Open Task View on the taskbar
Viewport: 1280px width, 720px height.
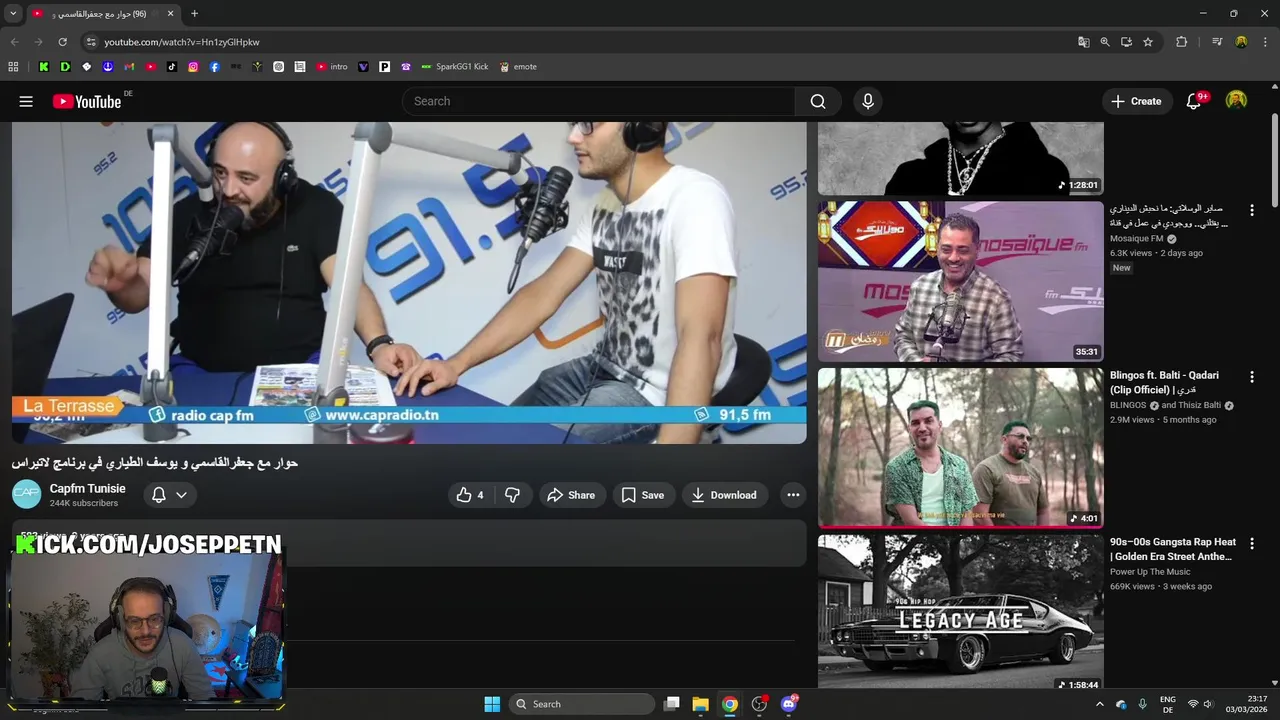click(672, 704)
